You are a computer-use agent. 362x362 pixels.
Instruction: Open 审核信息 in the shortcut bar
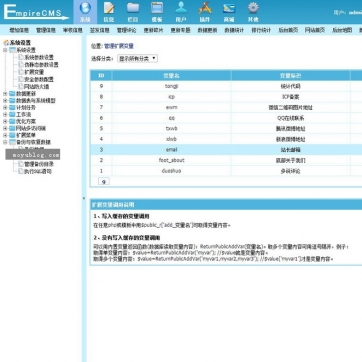(x=73, y=30)
